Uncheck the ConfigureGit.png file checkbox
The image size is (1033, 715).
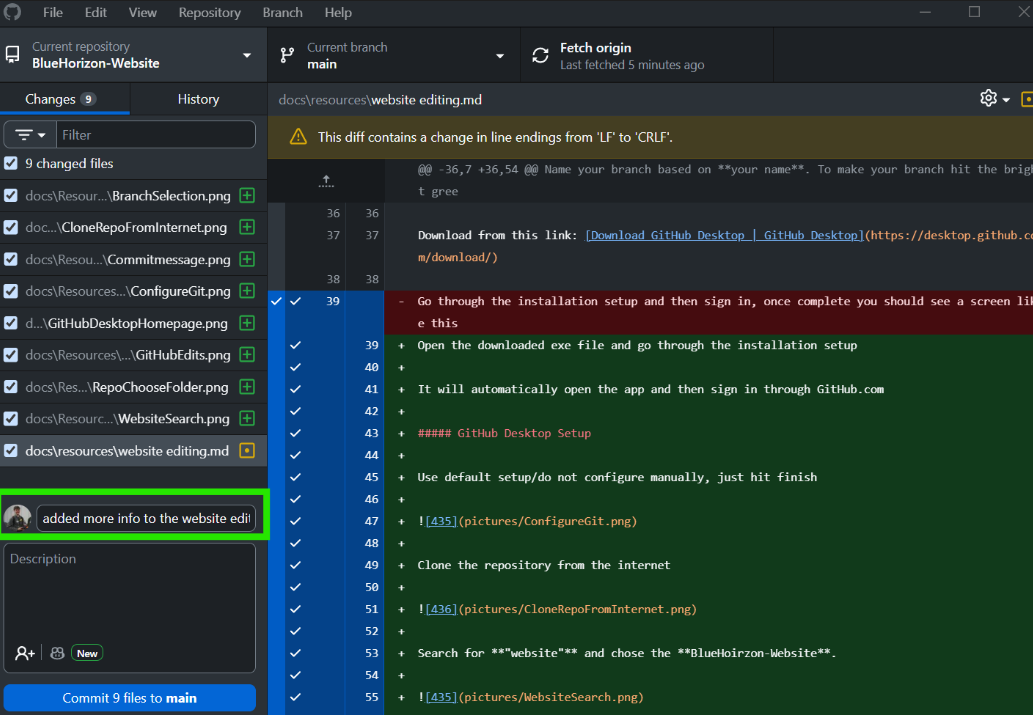tap(11, 291)
